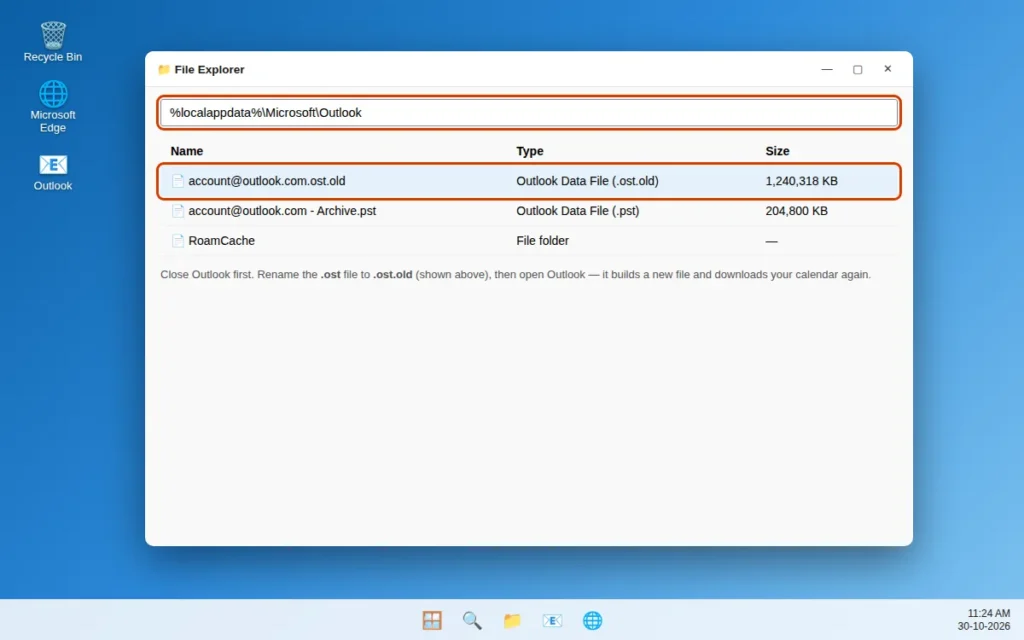Open File Explorer folder icon on taskbar
The image size is (1024, 640).
[512, 620]
